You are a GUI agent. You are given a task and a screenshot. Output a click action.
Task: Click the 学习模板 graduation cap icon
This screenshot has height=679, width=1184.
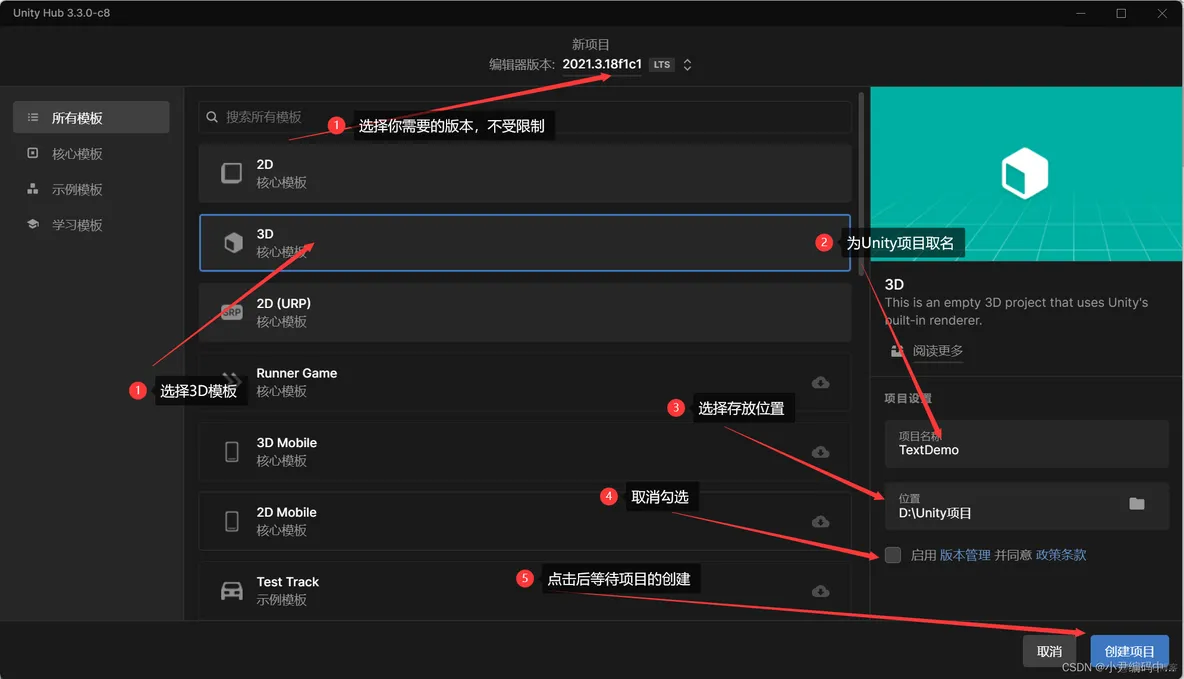32,224
